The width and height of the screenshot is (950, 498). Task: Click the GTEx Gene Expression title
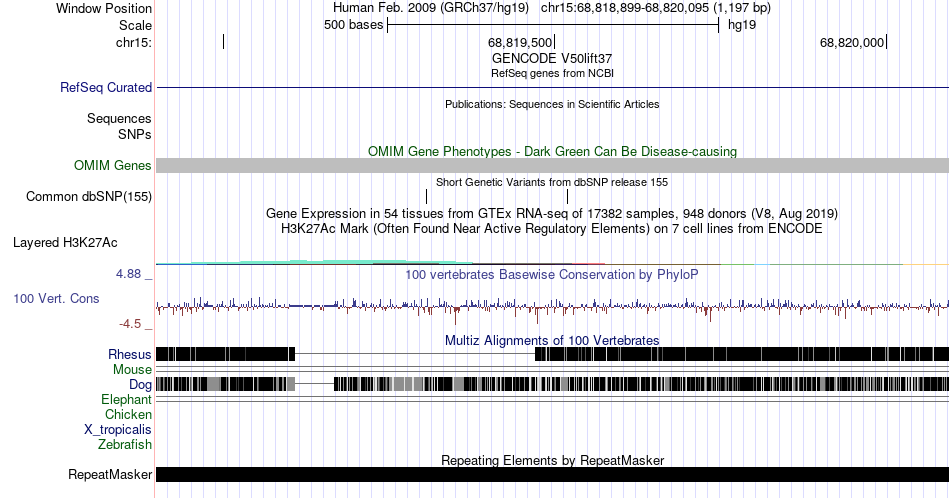click(x=552, y=213)
